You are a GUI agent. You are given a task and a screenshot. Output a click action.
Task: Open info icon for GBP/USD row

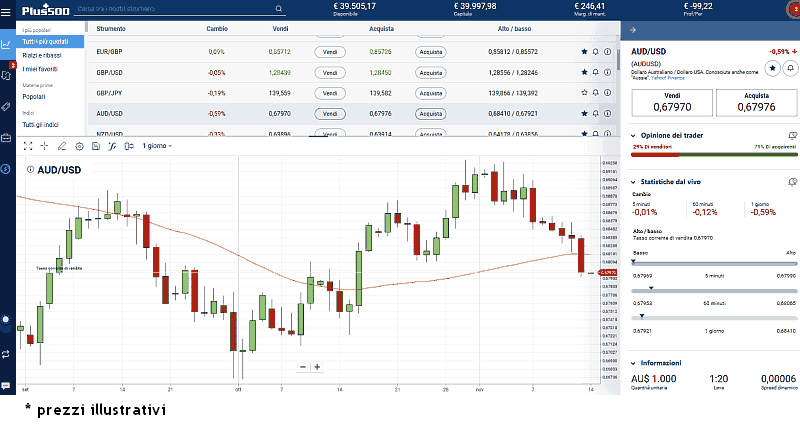coord(607,72)
